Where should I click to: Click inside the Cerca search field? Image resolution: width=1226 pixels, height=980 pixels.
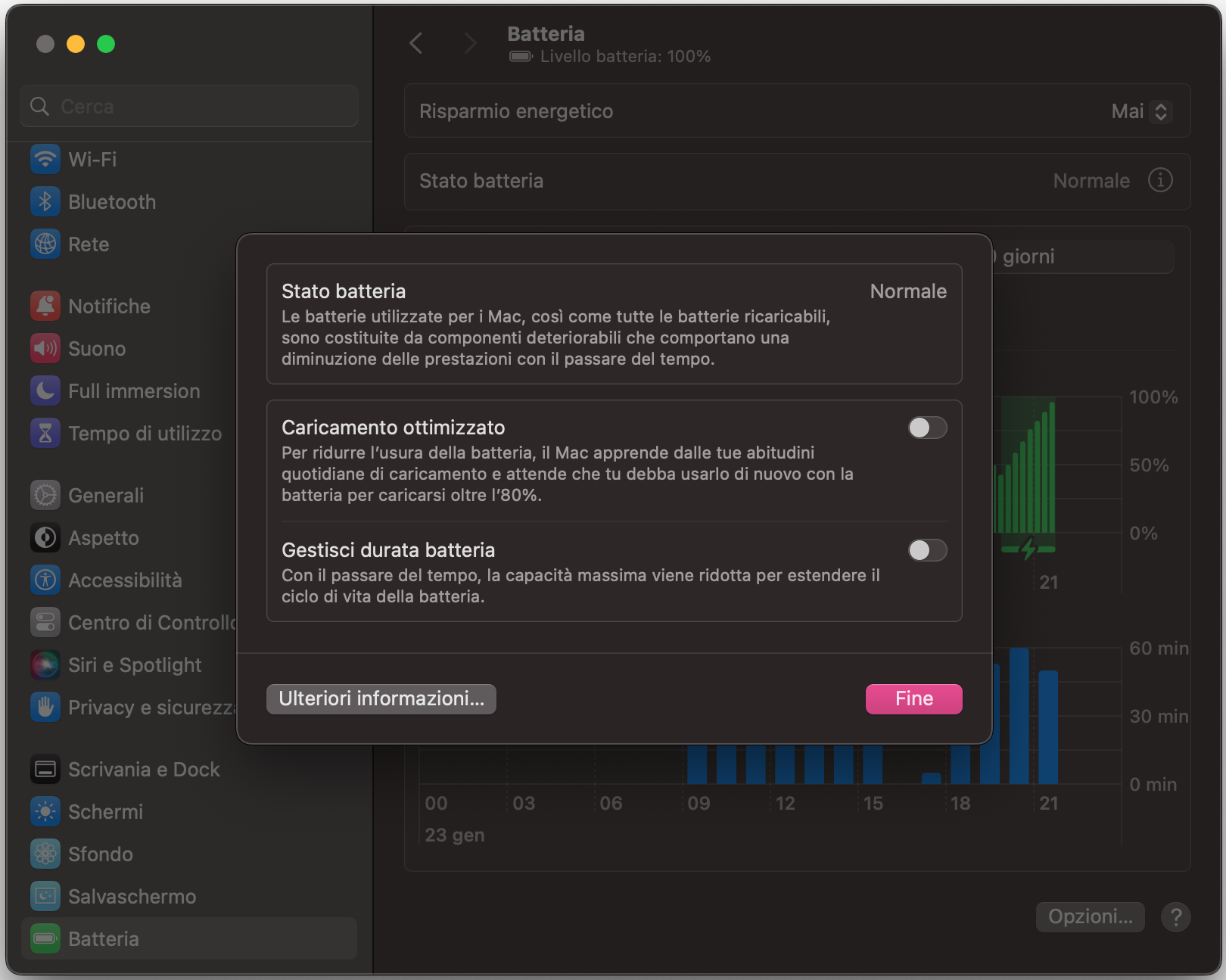[x=188, y=106]
